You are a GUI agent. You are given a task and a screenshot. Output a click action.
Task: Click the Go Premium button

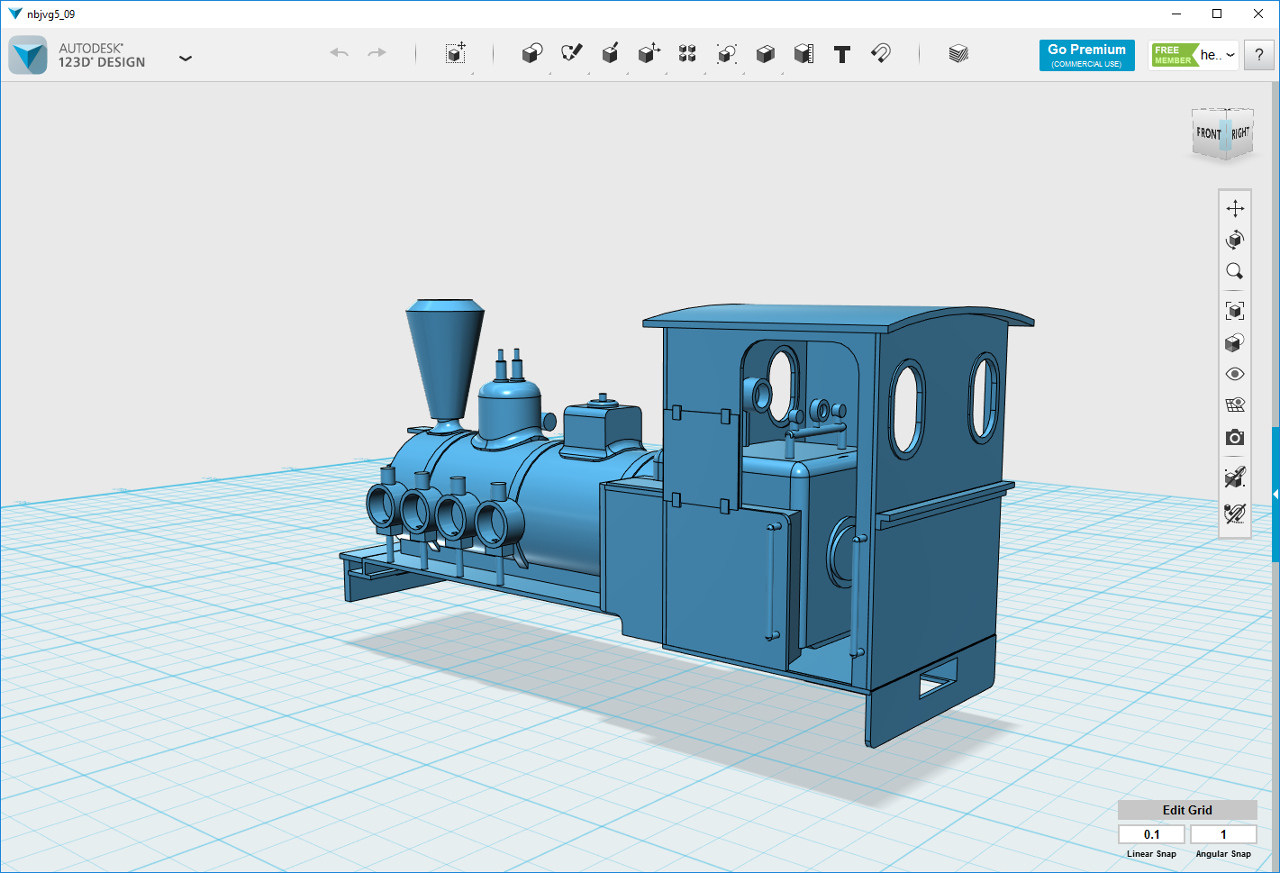(x=1086, y=55)
